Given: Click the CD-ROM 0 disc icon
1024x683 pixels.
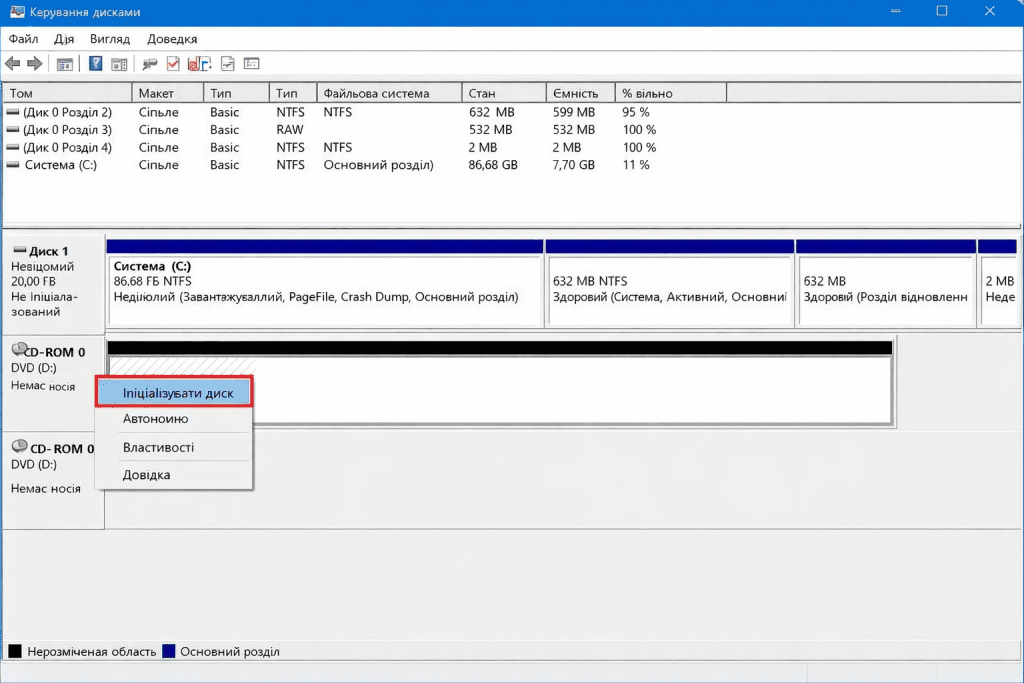Looking at the screenshot, I should (19, 351).
